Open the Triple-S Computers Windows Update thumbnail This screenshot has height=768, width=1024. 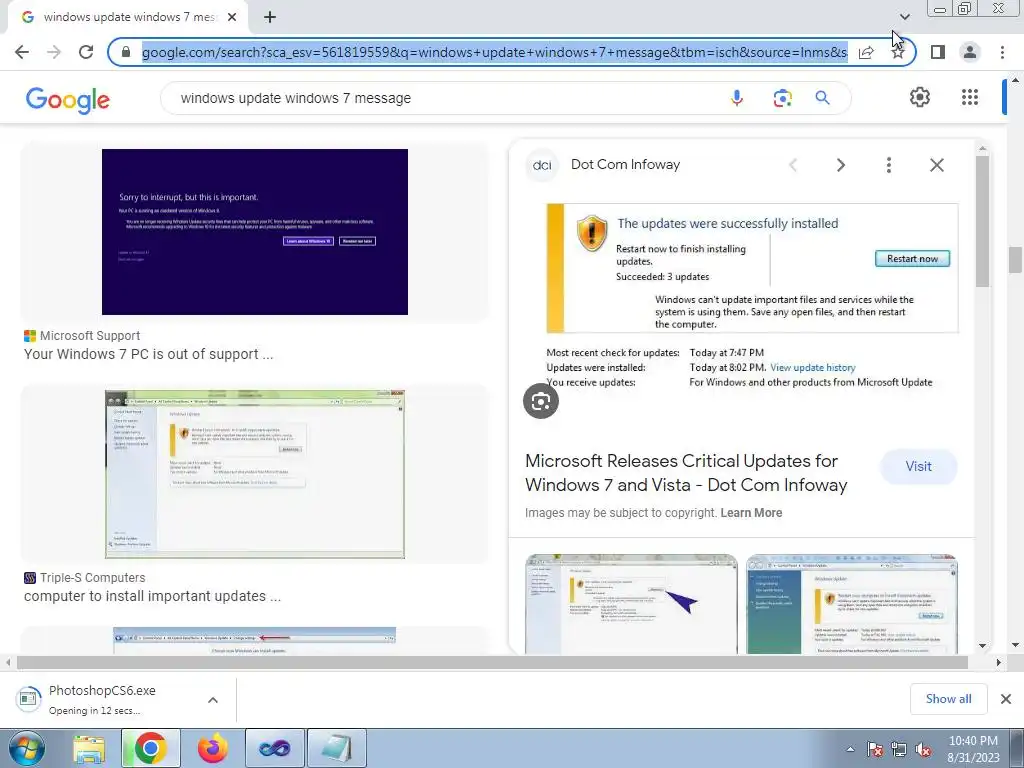click(255, 474)
